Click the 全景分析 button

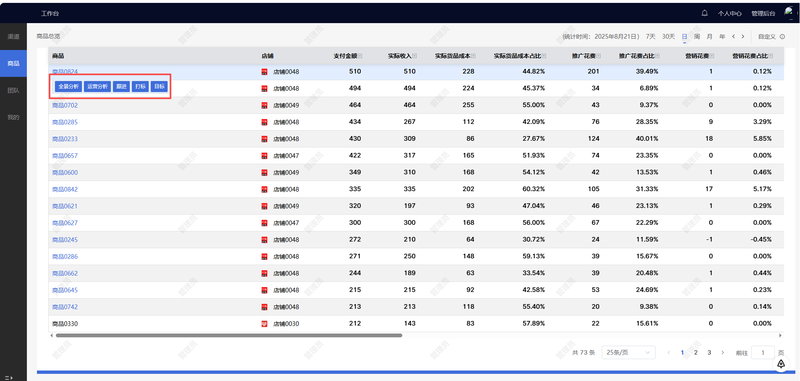pyautogui.click(x=68, y=87)
